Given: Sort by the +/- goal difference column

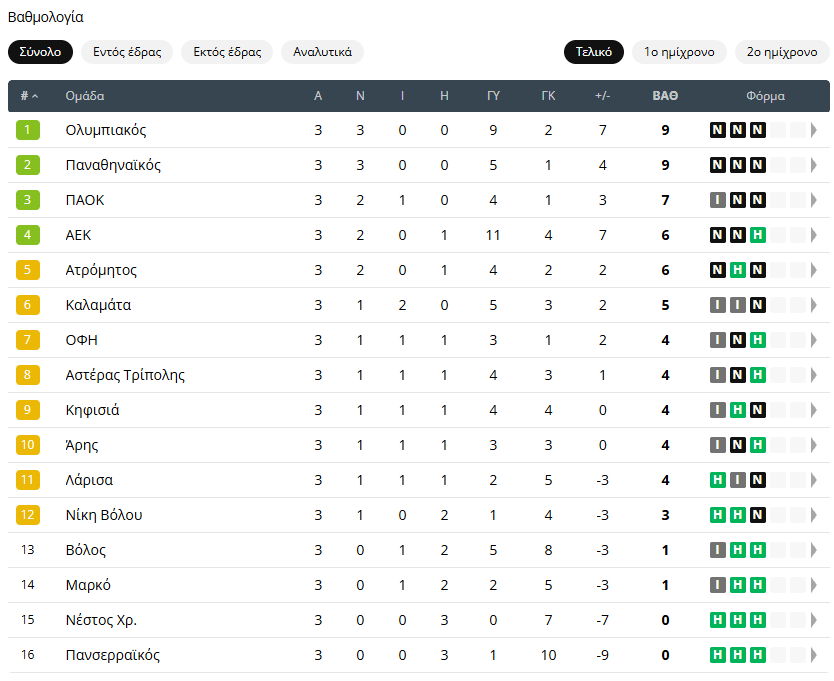Looking at the screenshot, I should 603,96.
